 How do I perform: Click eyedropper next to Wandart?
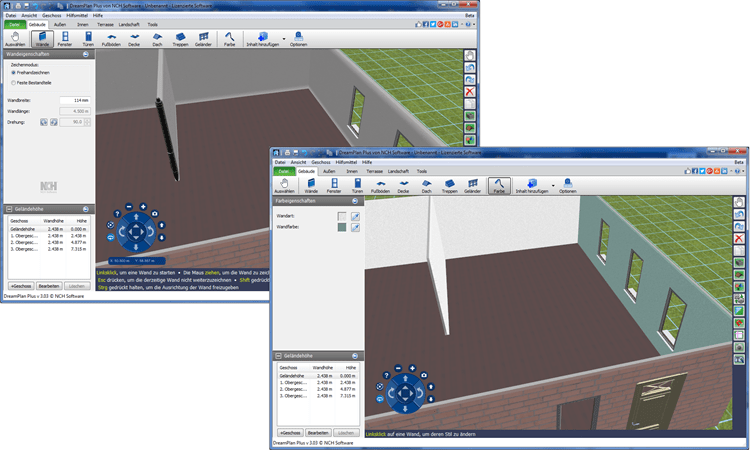[x=355, y=217]
